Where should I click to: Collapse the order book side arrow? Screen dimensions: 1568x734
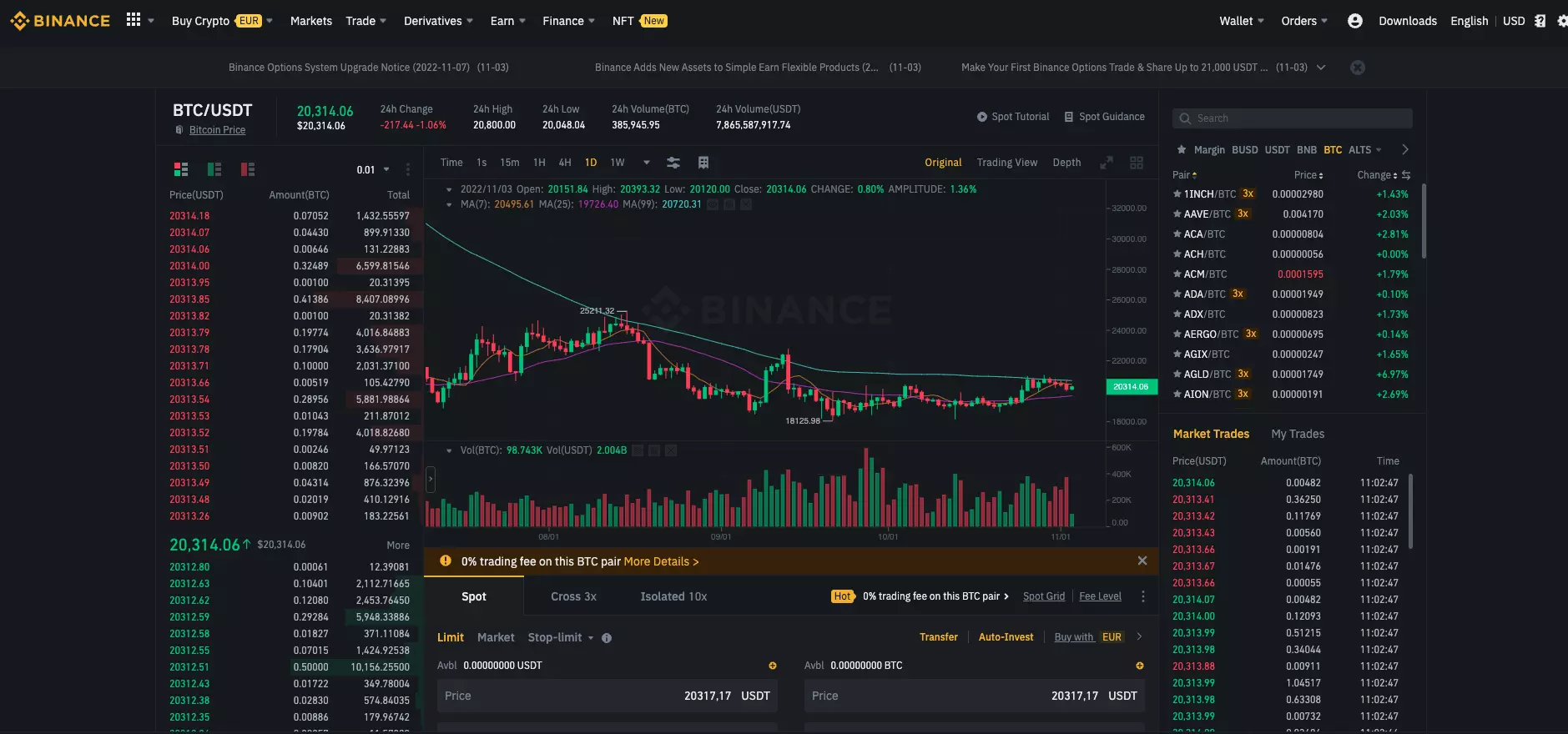coord(431,480)
